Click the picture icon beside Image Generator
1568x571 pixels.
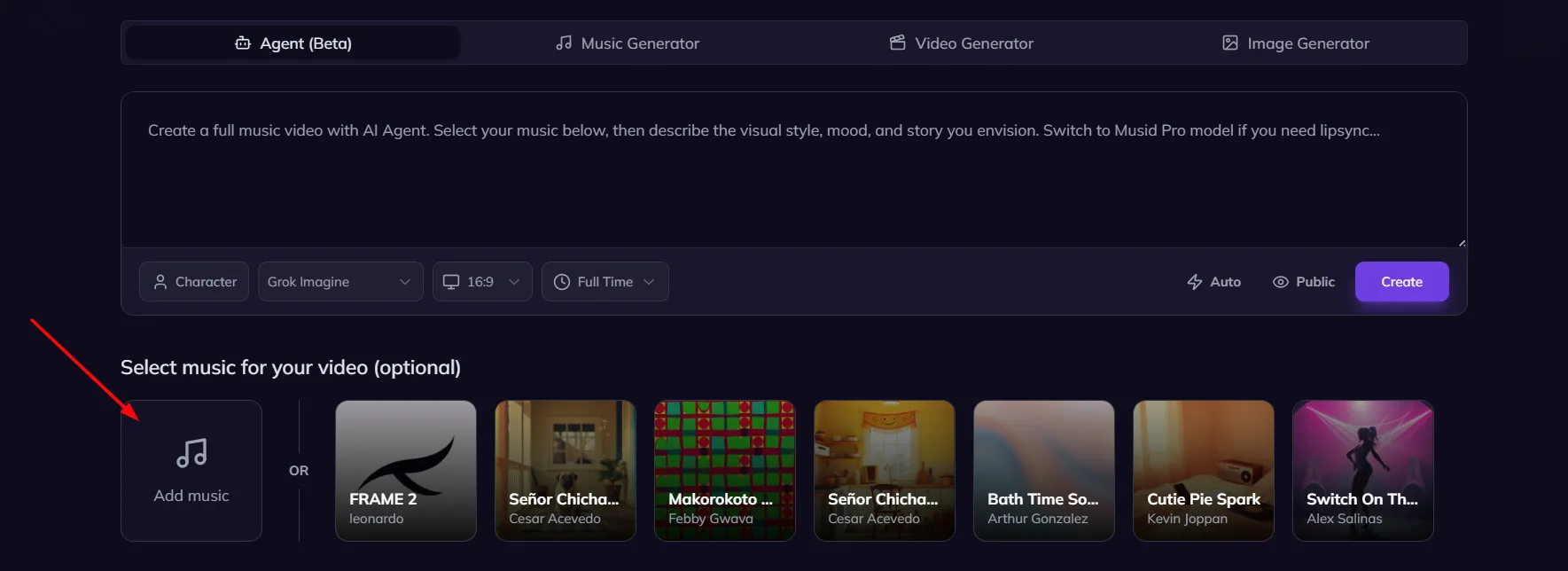(x=1230, y=43)
